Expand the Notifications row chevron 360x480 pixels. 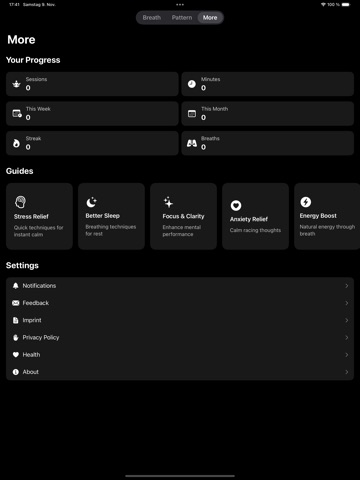click(347, 286)
